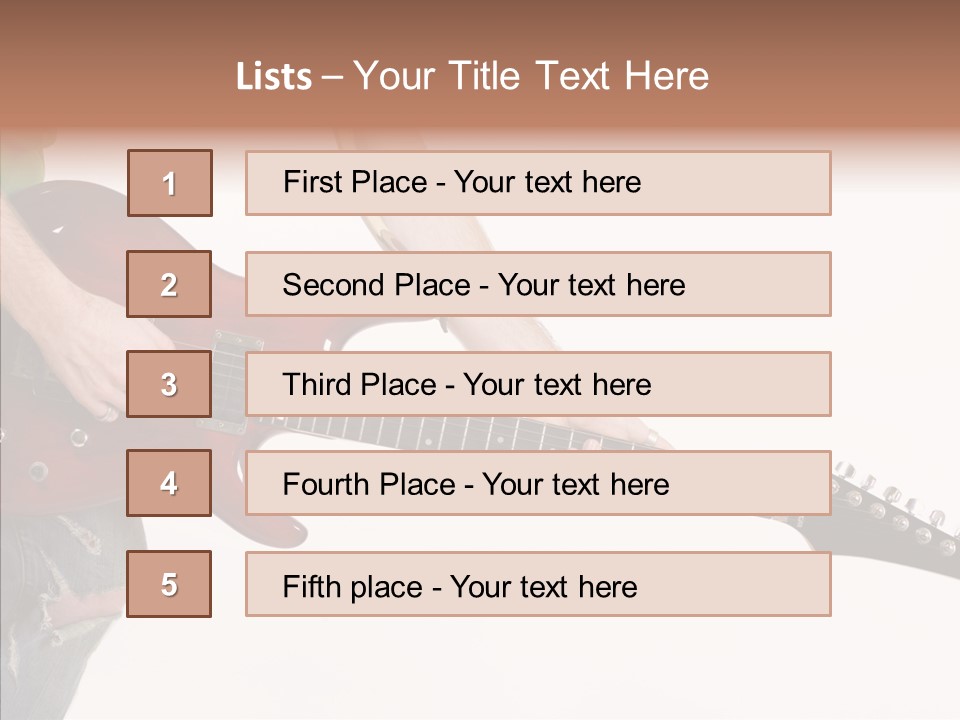Click the number 5 list badge
Screen dimensions: 960x720
click(x=170, y=584)
